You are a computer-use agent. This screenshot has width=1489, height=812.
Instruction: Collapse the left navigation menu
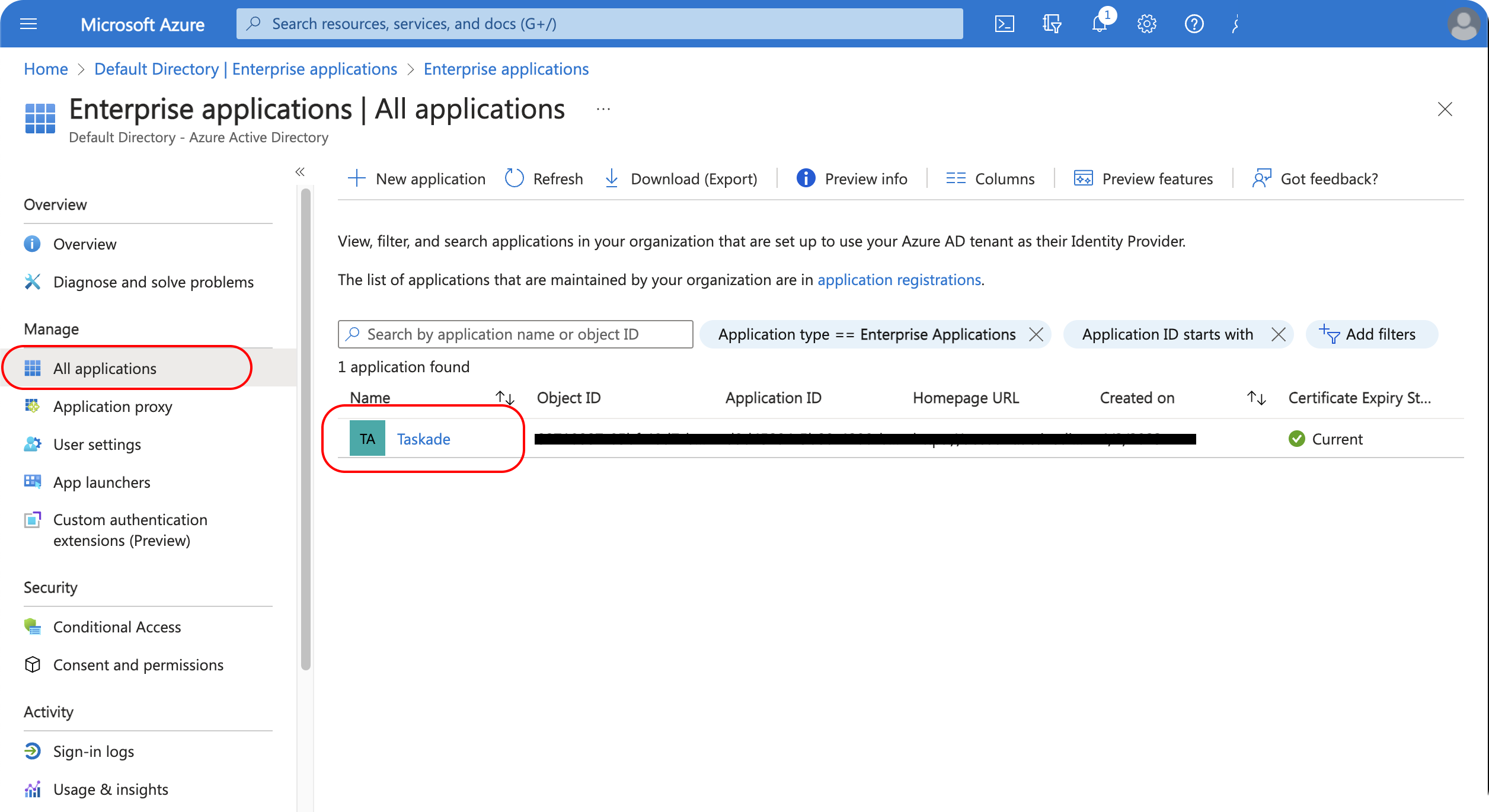[300, 172]
